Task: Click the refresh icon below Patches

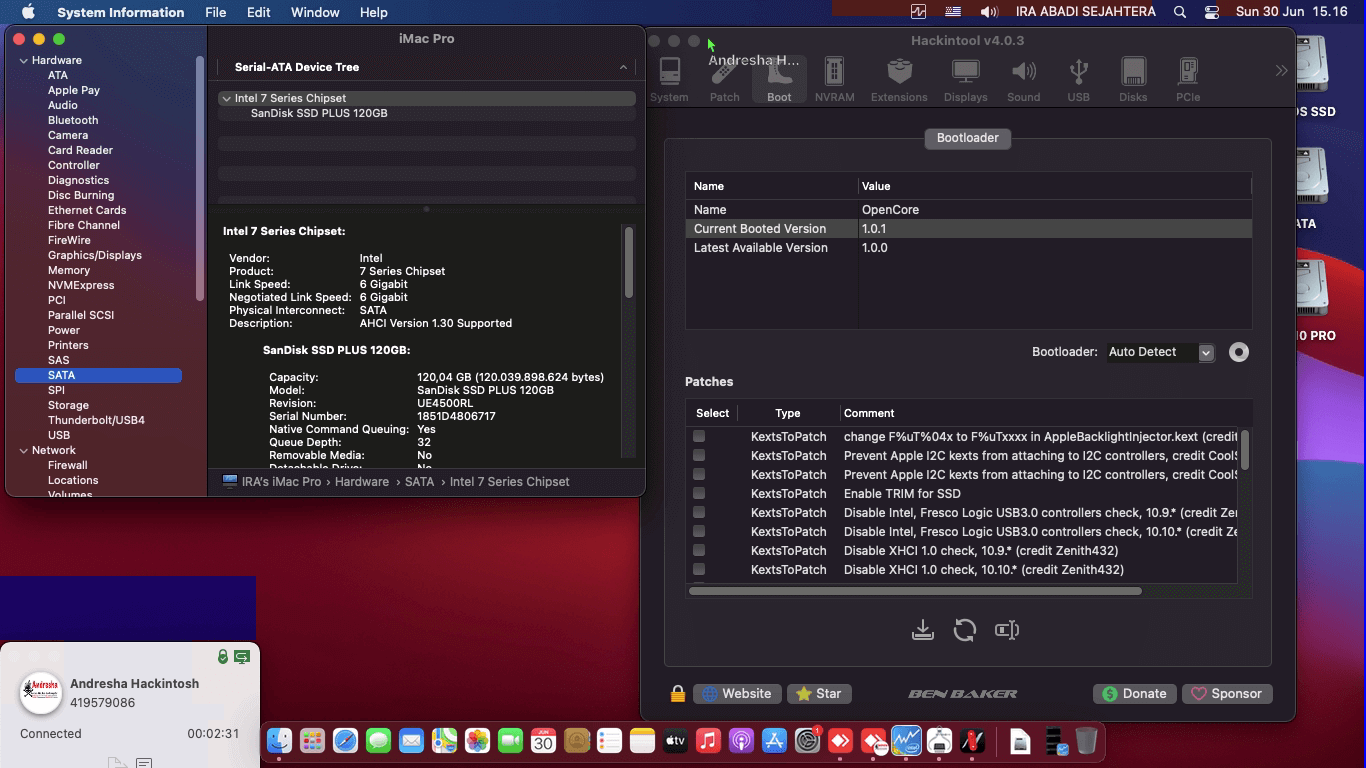Action: click(965, 630)
